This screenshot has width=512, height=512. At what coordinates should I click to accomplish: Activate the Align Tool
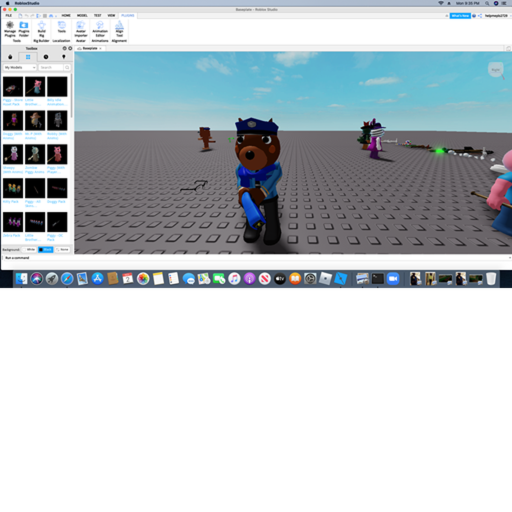(119, 29)
